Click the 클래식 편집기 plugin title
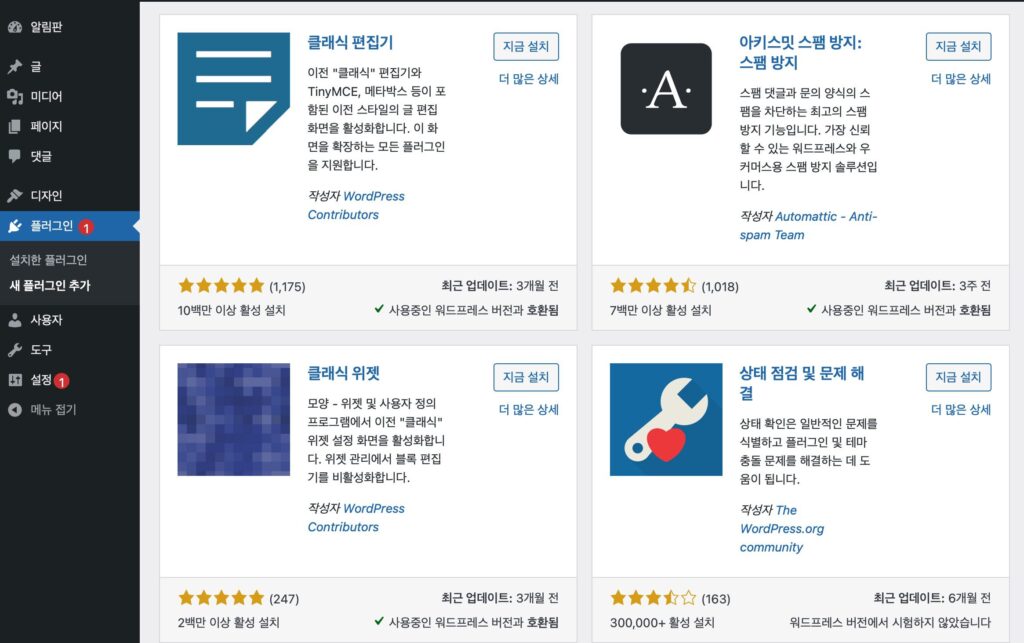The width and height of the screenshot is (1024, 643). click(350, 43)
